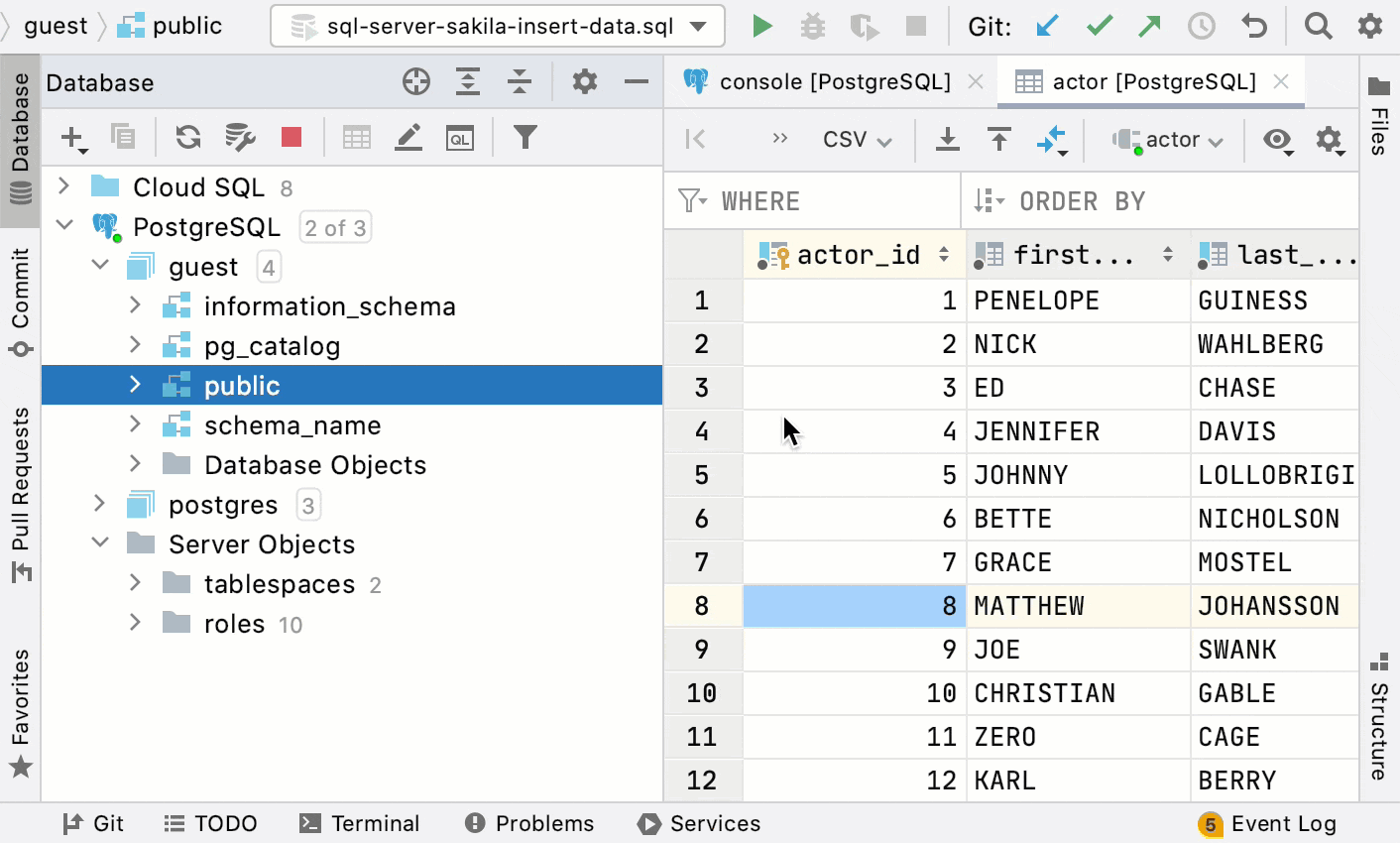Export table data with the download icon

pyautogui.click(x=948, y=140)
